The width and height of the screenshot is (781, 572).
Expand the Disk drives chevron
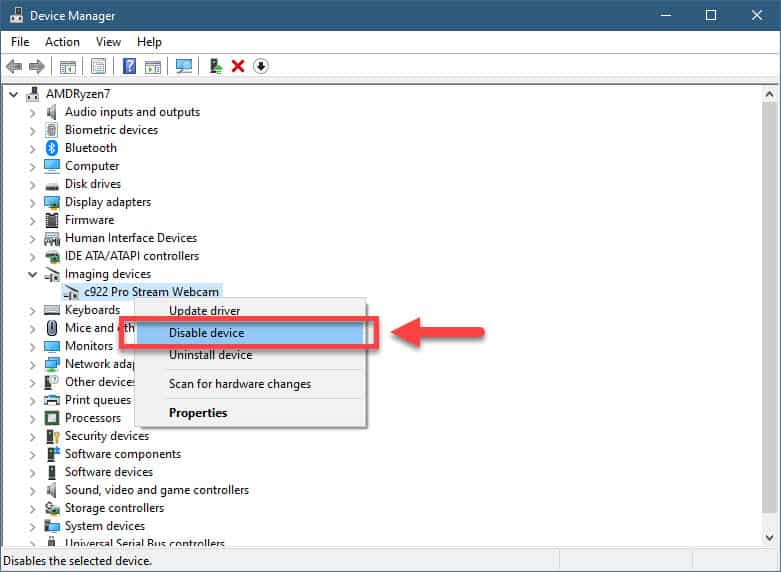tap(32, 184)
